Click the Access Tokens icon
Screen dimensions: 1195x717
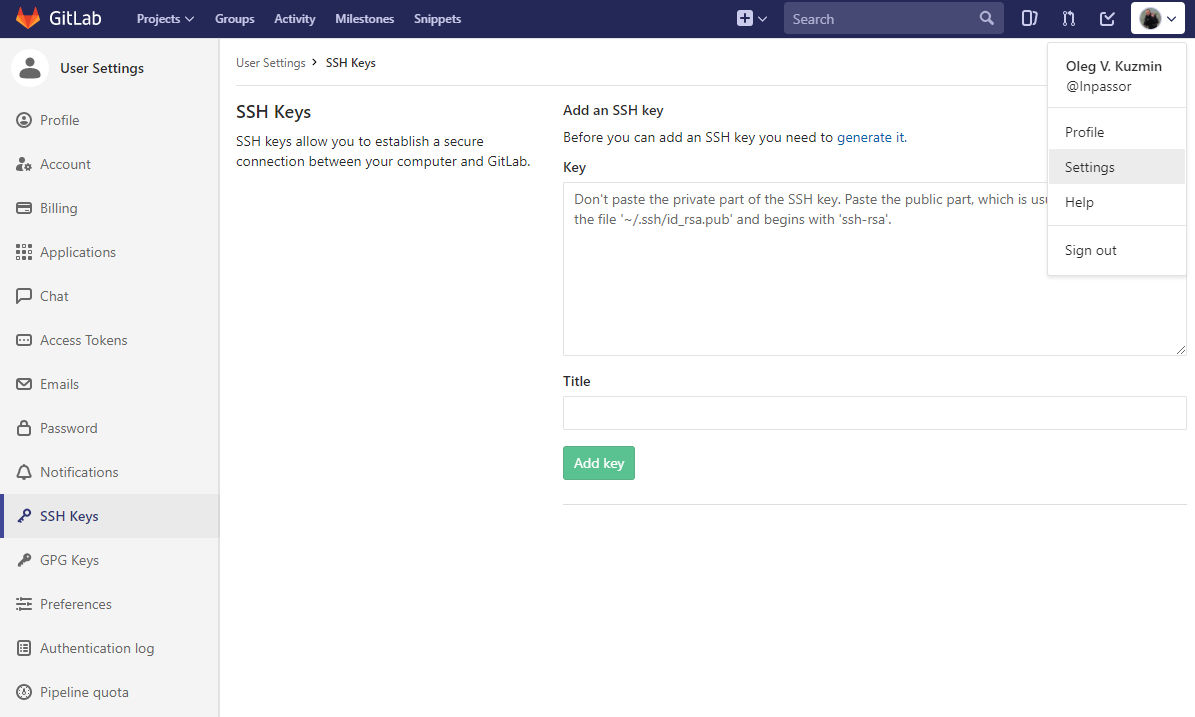(24, 341)
